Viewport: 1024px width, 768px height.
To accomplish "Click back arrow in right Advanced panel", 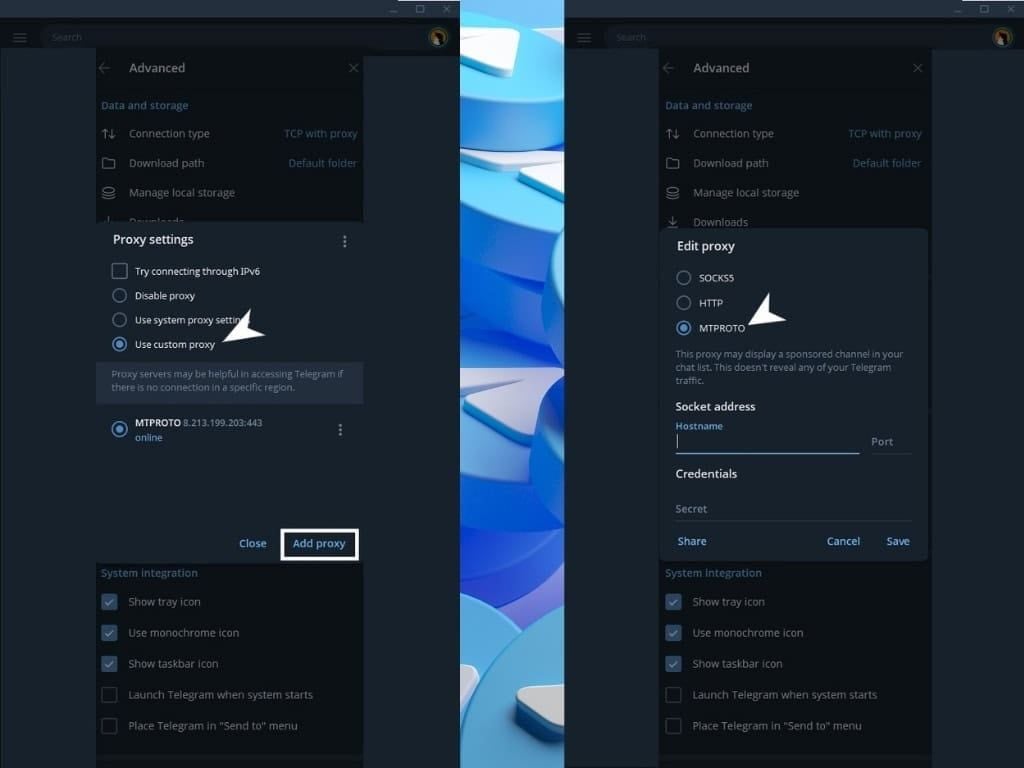I will [x=668, y=68].
